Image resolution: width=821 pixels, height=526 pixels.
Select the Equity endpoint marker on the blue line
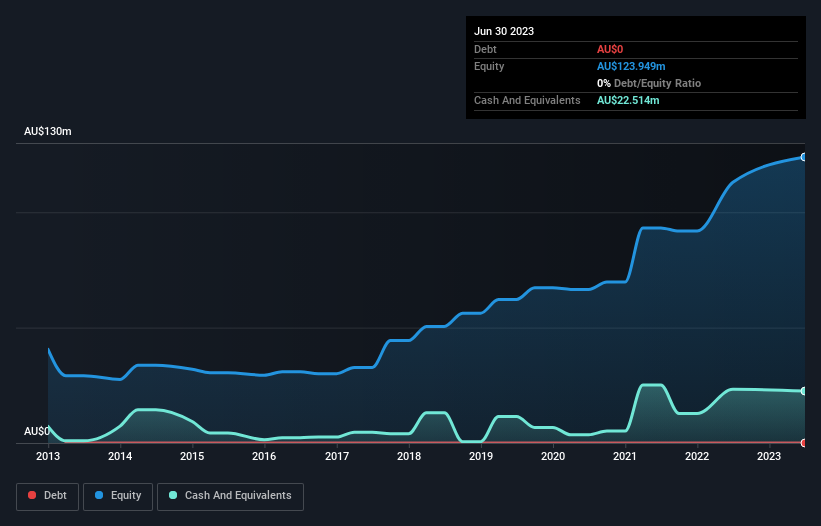point(804,157)
